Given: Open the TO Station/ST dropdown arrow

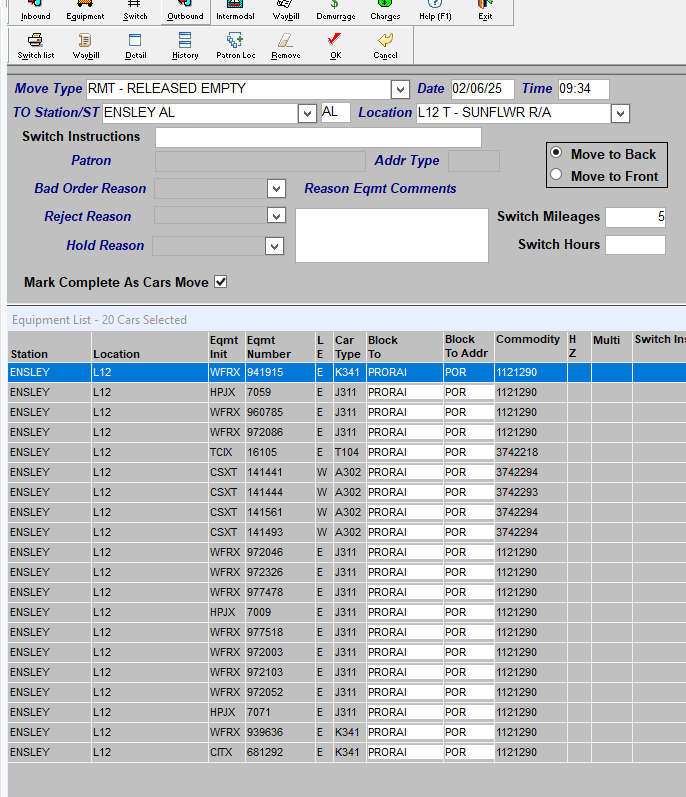Looking at the screenshot, I should coord(307,113).
